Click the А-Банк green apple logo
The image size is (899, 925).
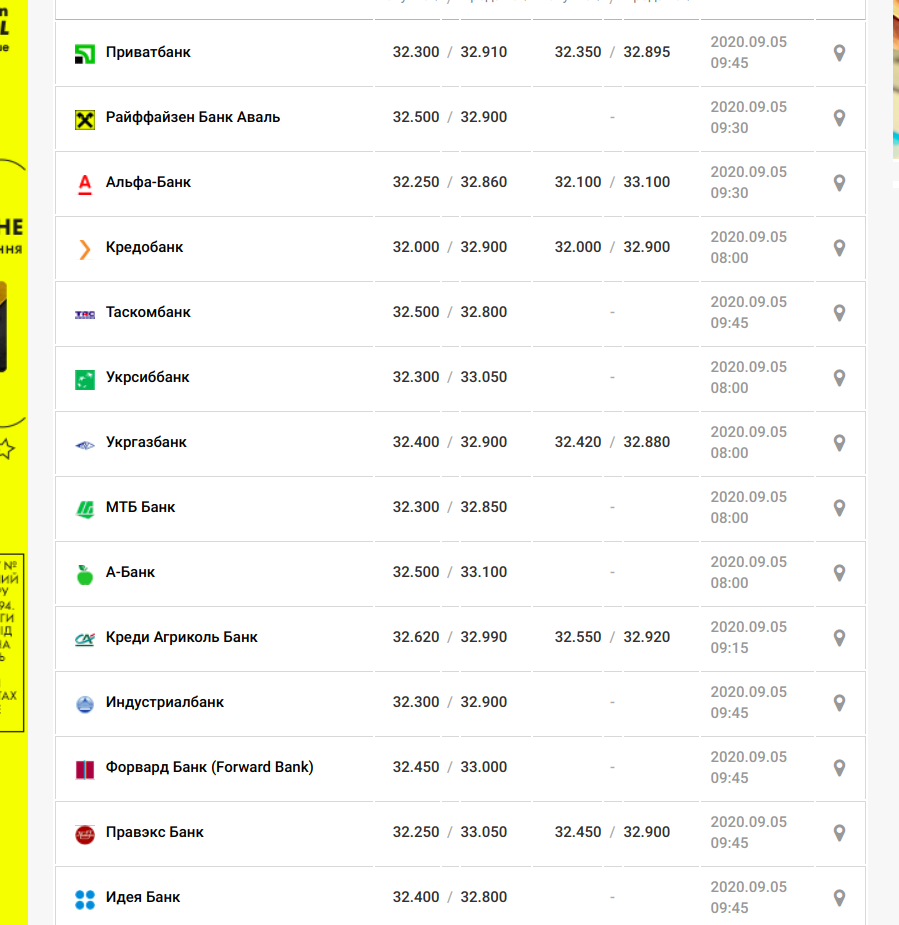(x=85, y=575)
